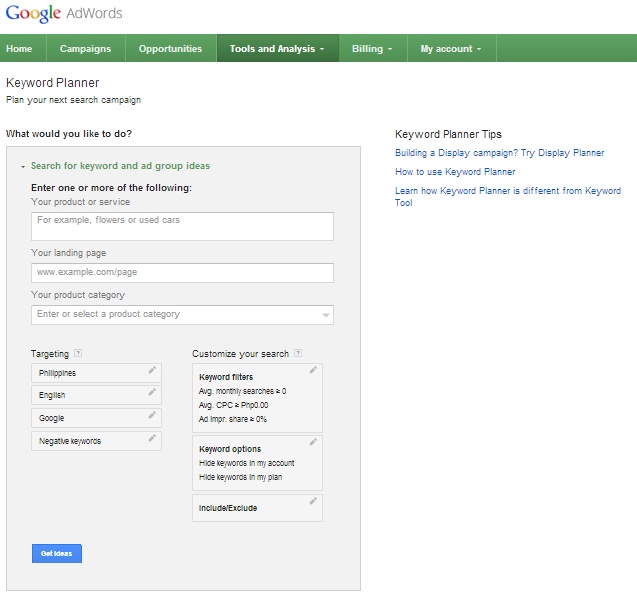Open Tools and Analysis dropdown menu
The width and height of the screenshot is (637, 603).
point(277,49)
